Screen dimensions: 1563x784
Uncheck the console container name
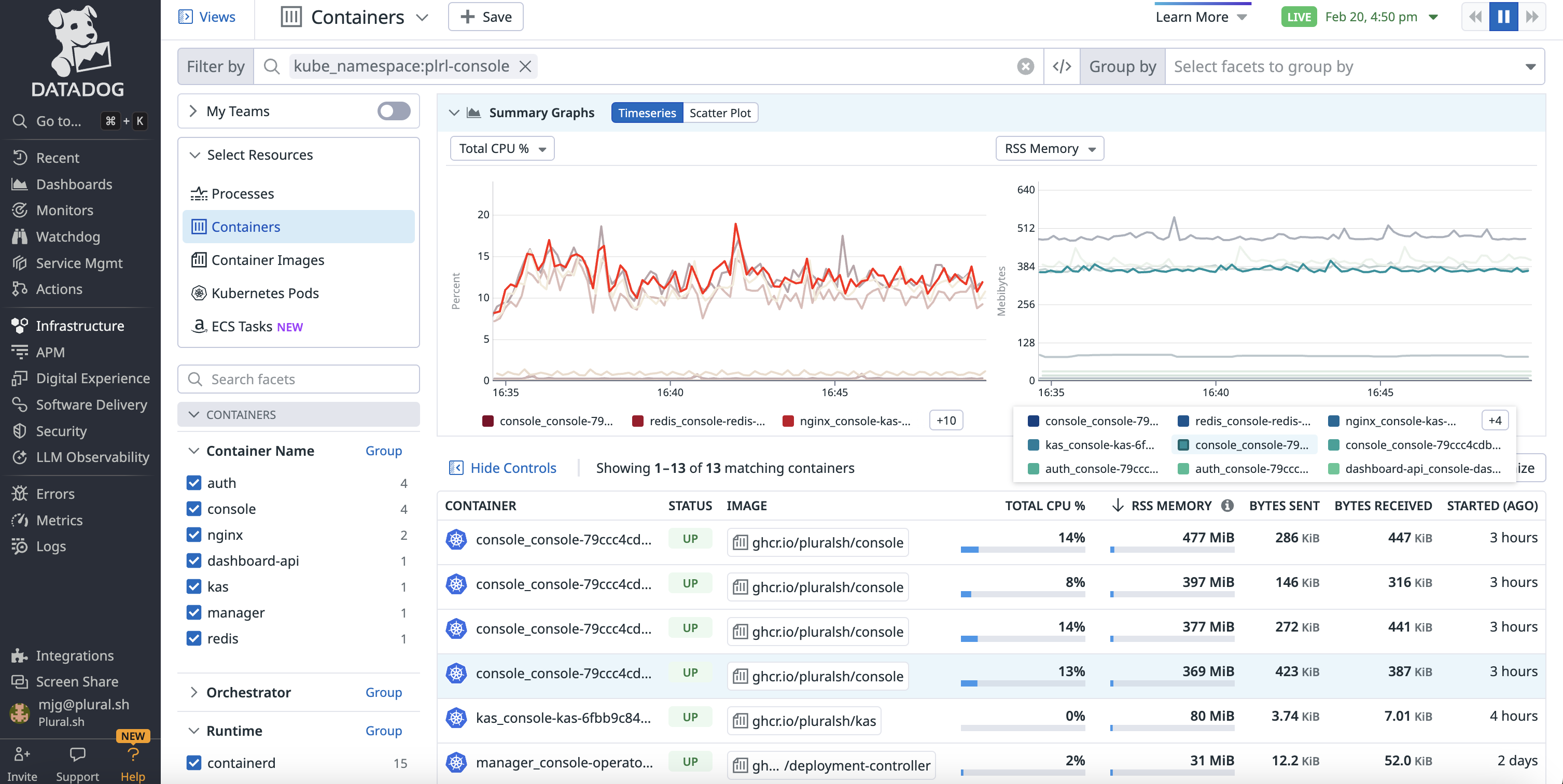(193, 509)
